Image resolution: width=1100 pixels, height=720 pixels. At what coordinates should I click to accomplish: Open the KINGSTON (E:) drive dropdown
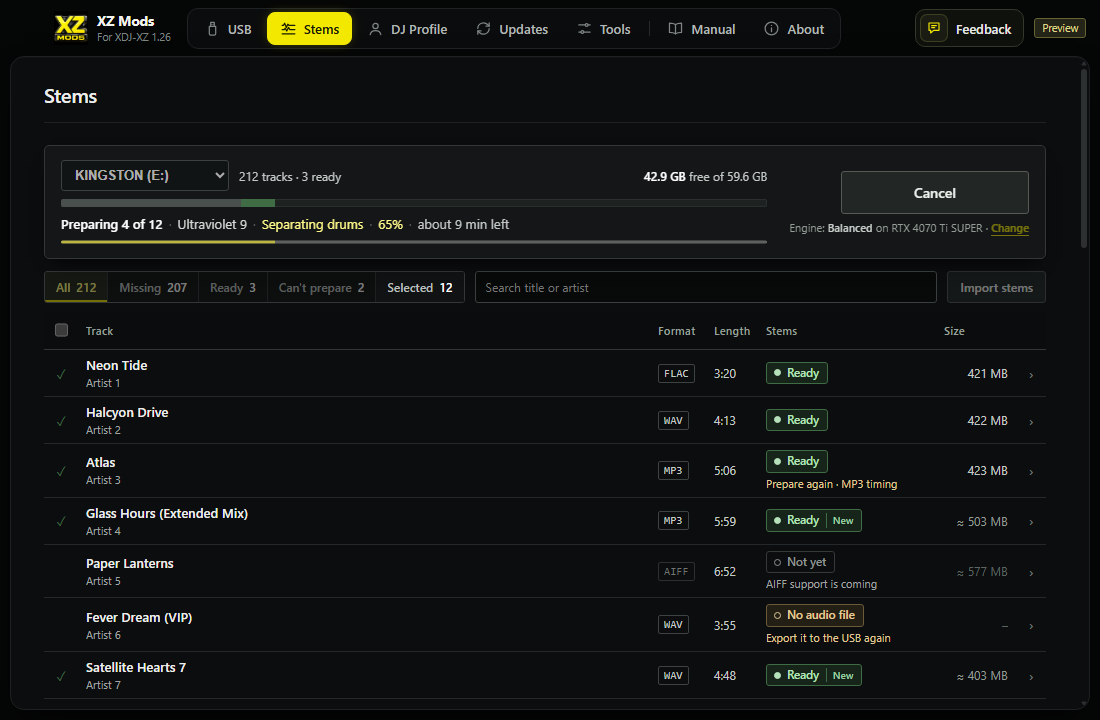145,175
